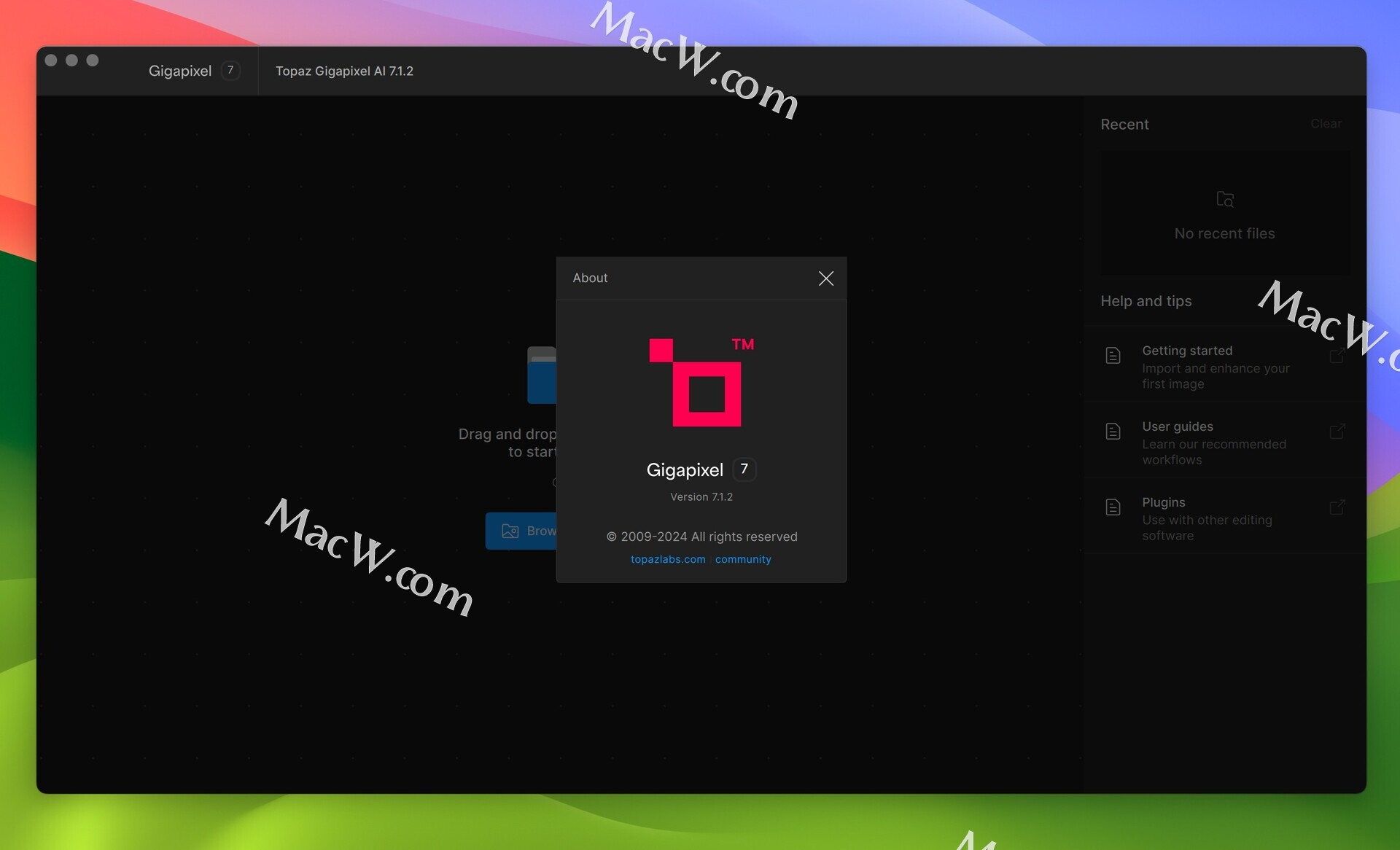Click the no recent files folder icon
The width and height of the screenshot is (1400, 850).
click(x=1225, y=199)
